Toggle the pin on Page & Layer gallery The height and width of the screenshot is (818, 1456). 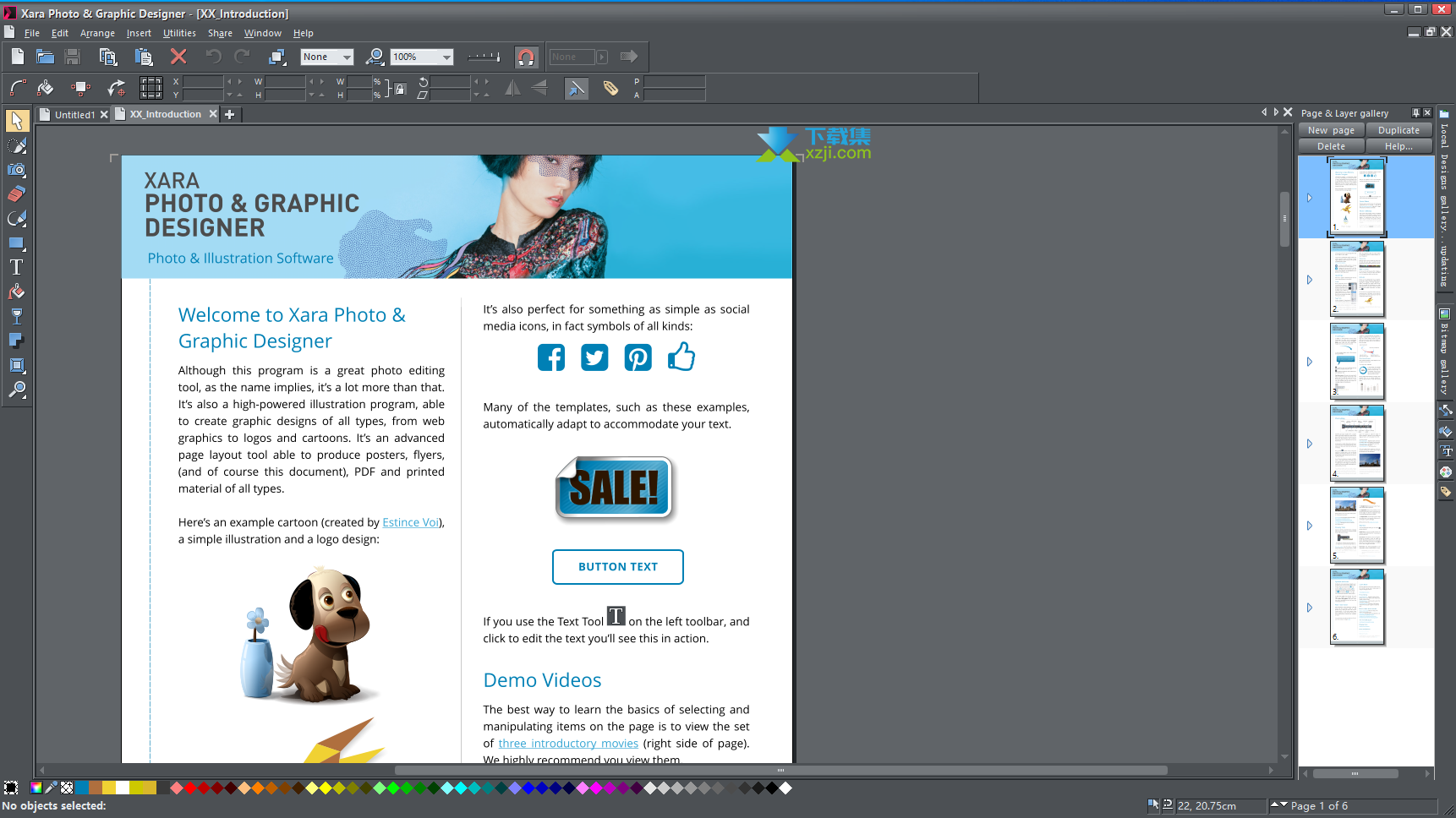point(1415,112)
